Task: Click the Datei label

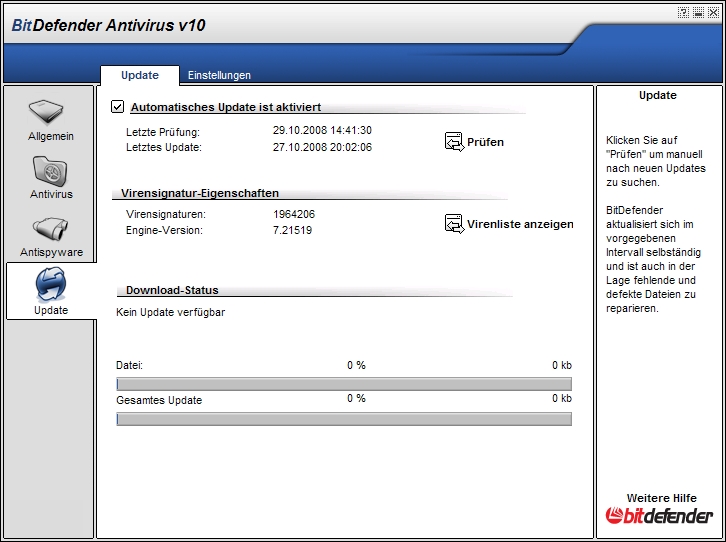Action: click(x=129, y=366)
